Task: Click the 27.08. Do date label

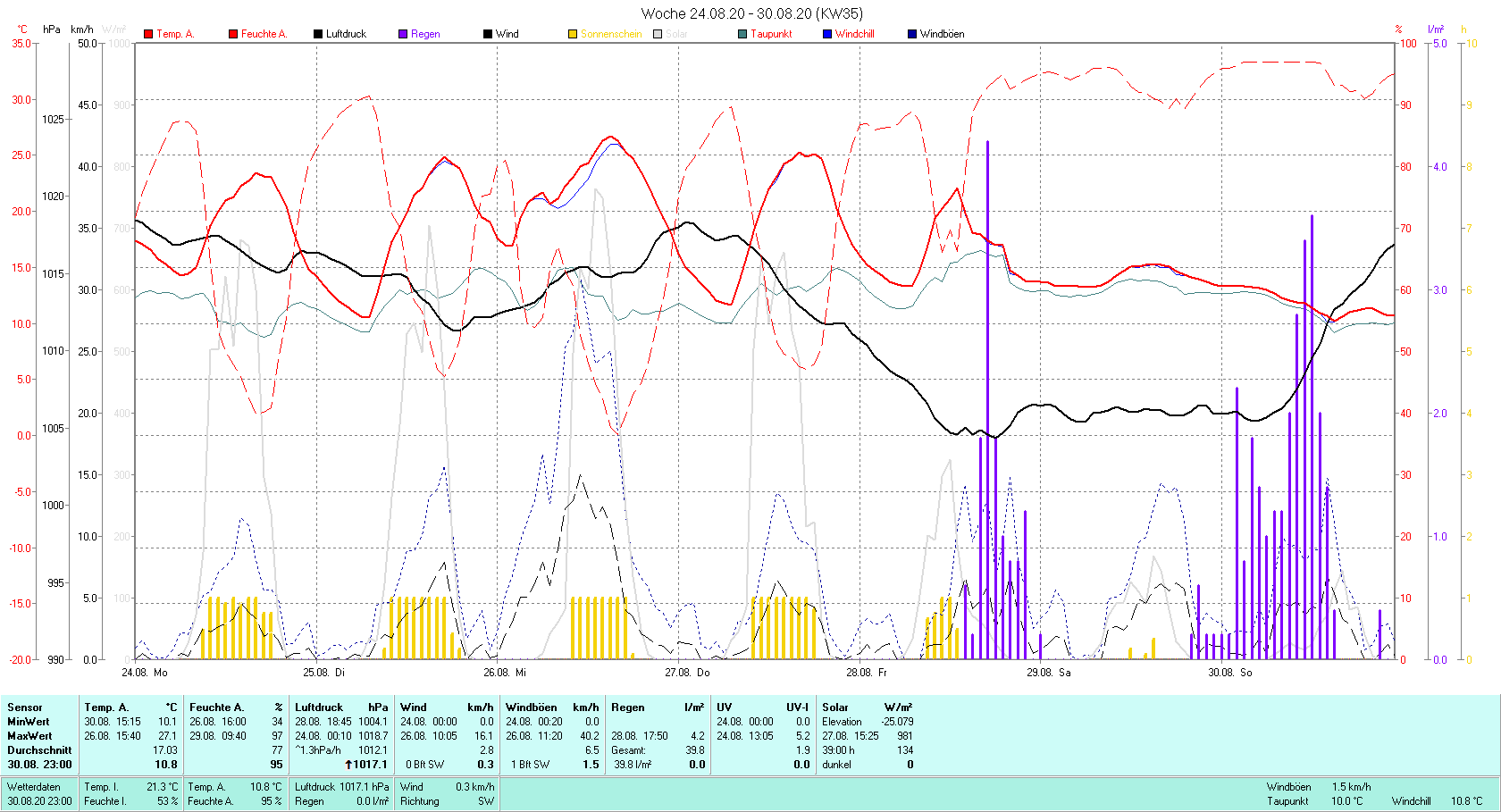Action: [687, 673]
